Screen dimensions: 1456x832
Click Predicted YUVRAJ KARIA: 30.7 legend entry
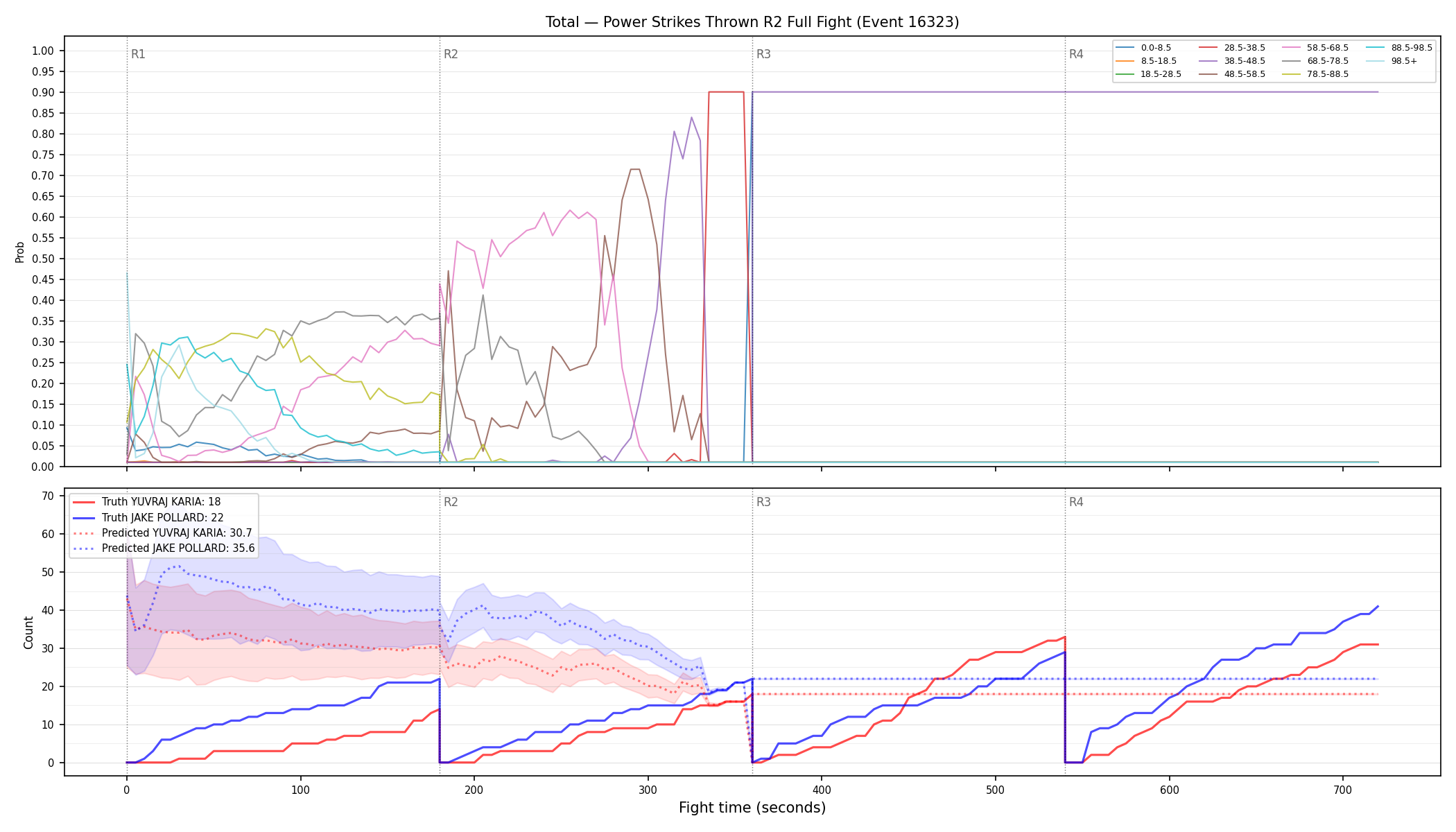tap(162, 533)
